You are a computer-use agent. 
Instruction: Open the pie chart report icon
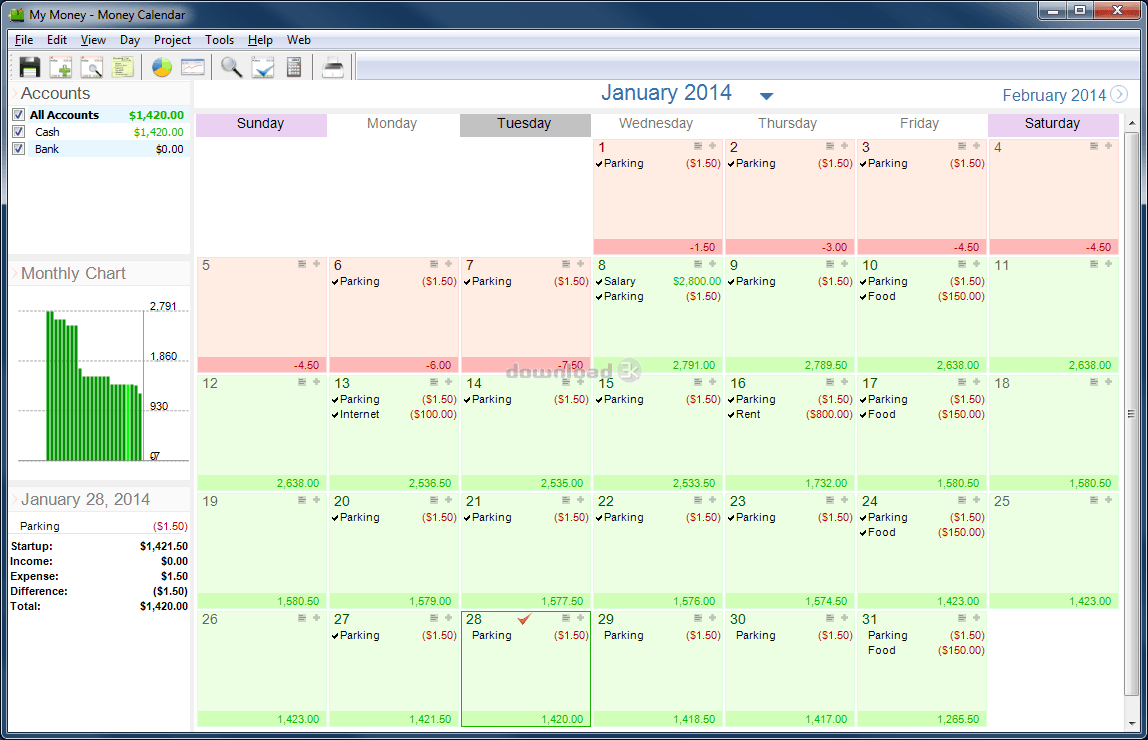click(x=162, y=67)
